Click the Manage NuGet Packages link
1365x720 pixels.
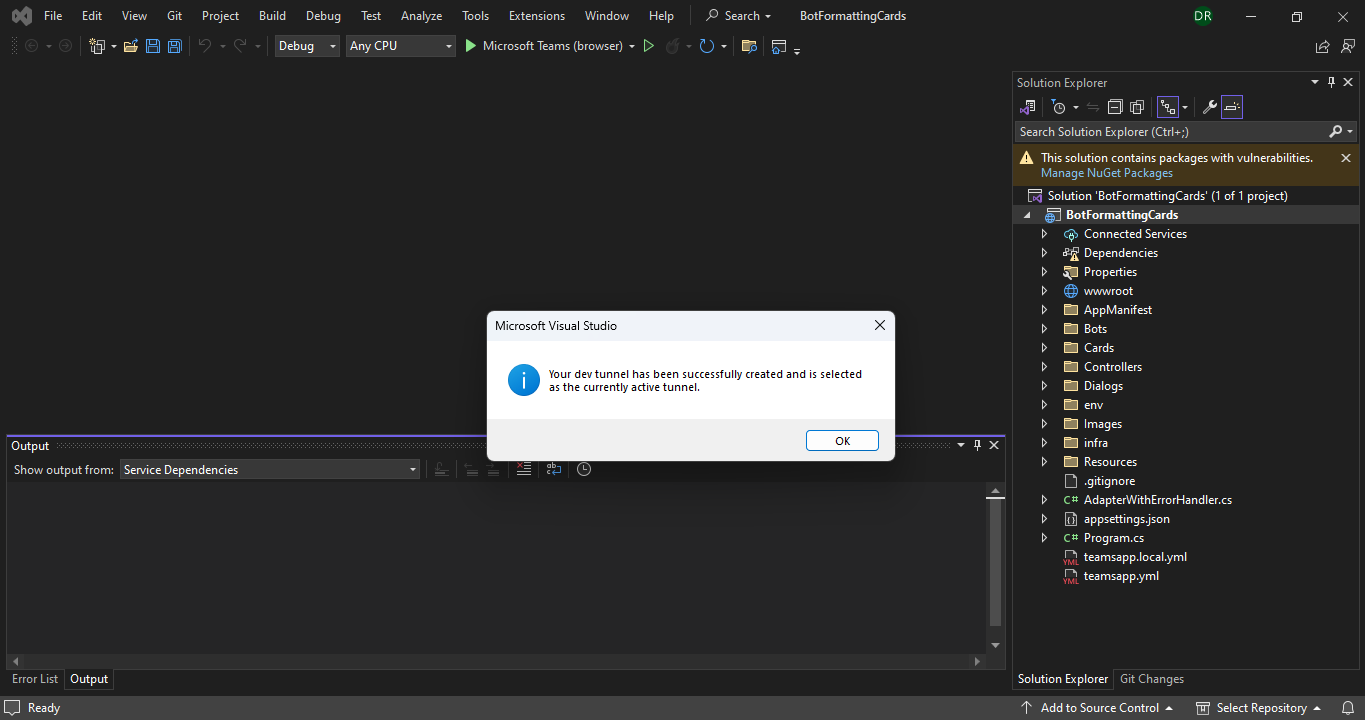pos(1107,173)
